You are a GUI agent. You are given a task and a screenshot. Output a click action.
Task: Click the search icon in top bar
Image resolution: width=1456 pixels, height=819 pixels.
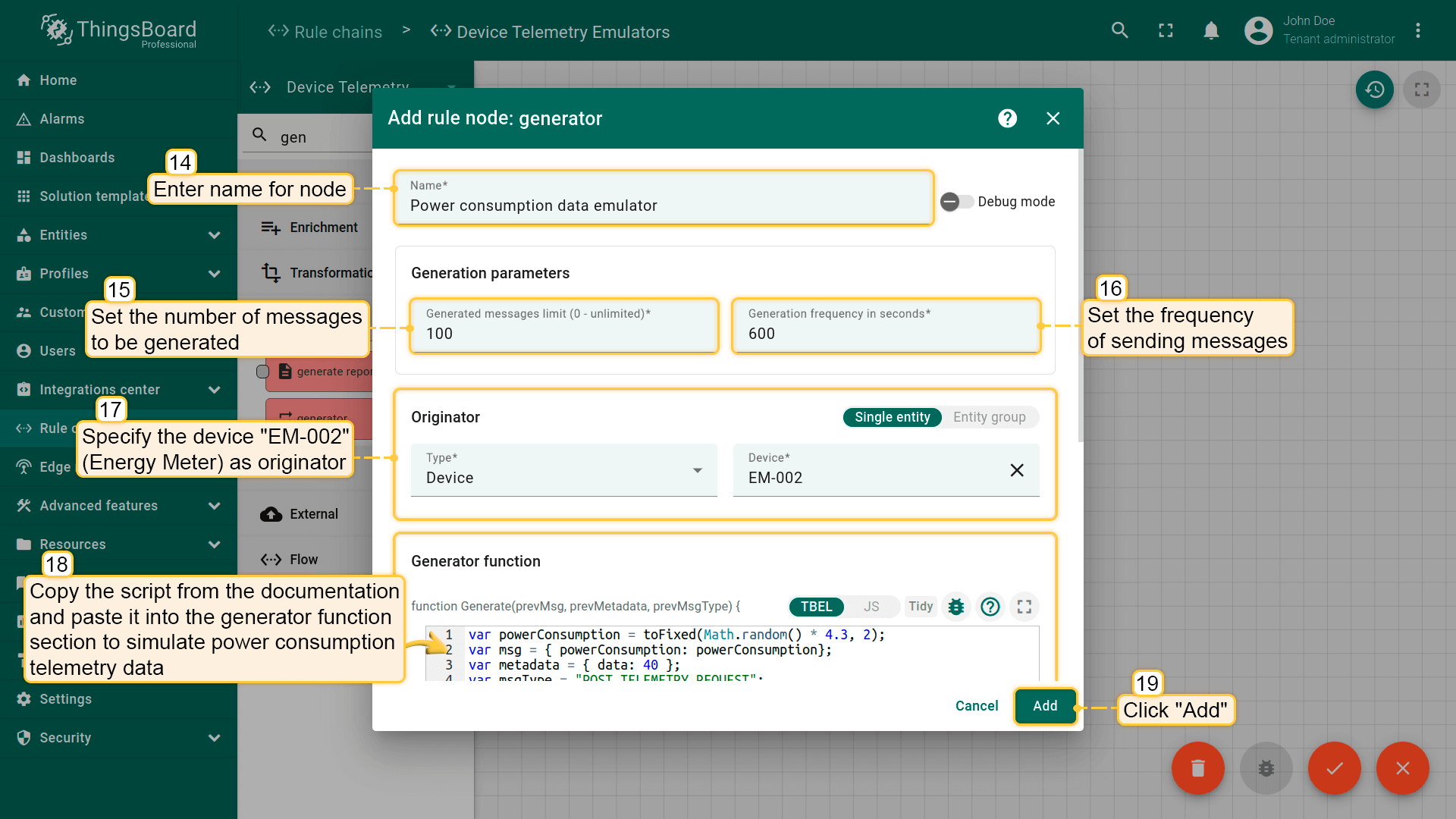coord(1119,31)
